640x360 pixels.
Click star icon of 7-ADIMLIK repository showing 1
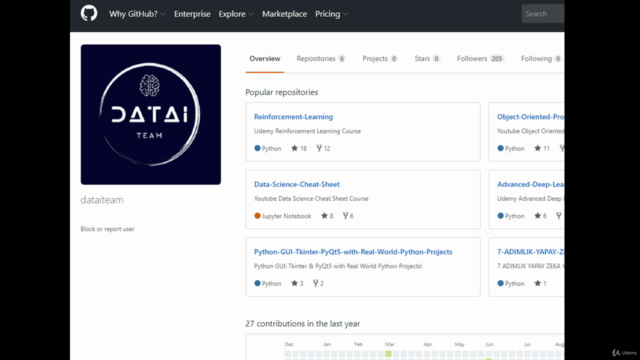point(538,283)
